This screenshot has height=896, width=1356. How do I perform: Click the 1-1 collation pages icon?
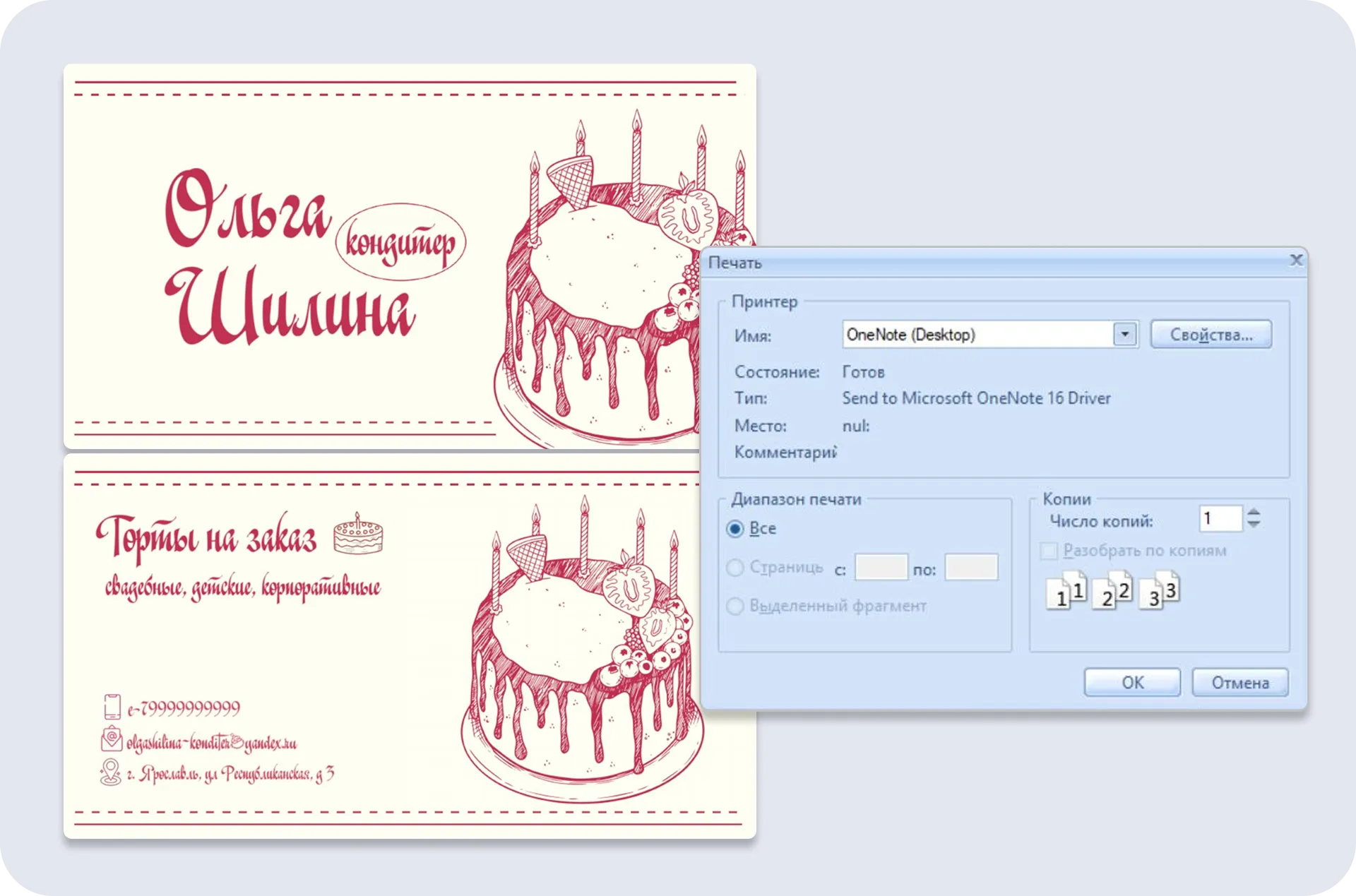pos(1066,592)
